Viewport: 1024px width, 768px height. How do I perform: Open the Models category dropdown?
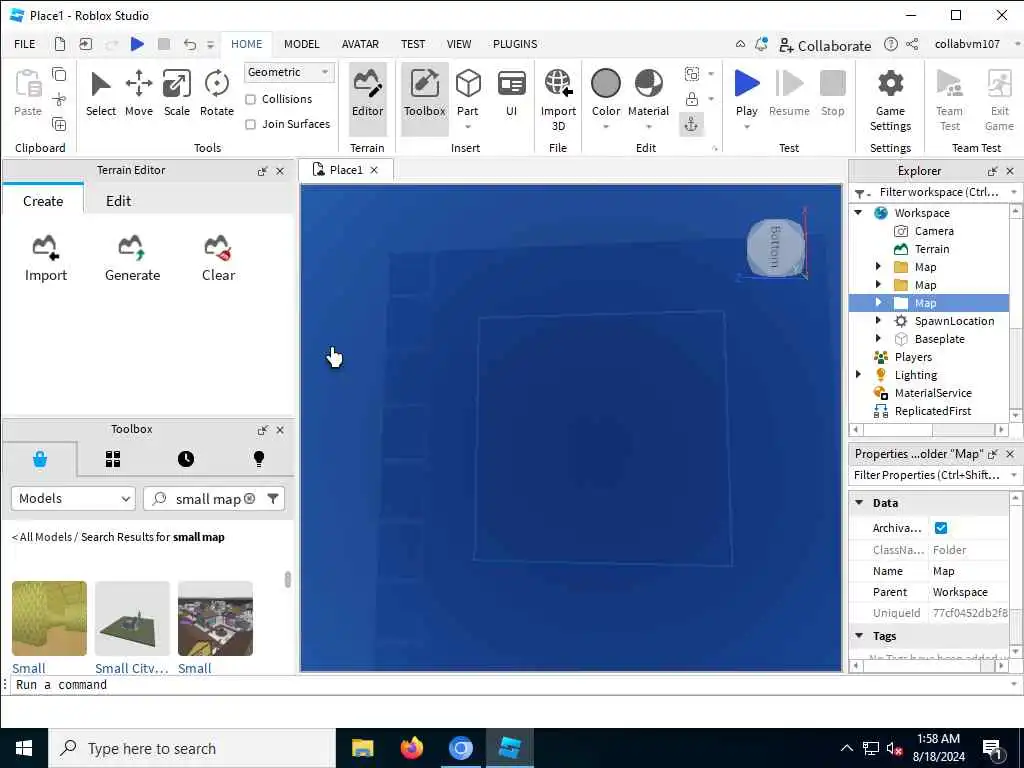(x=73, y=499)
